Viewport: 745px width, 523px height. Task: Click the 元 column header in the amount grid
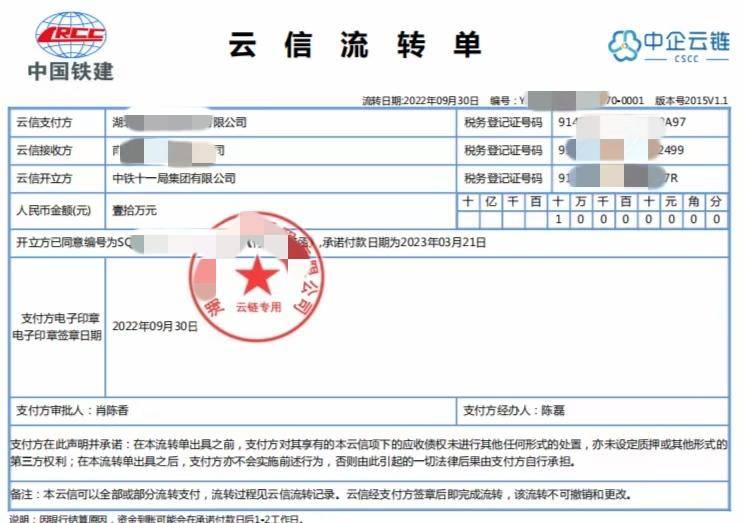click(670, 202)
